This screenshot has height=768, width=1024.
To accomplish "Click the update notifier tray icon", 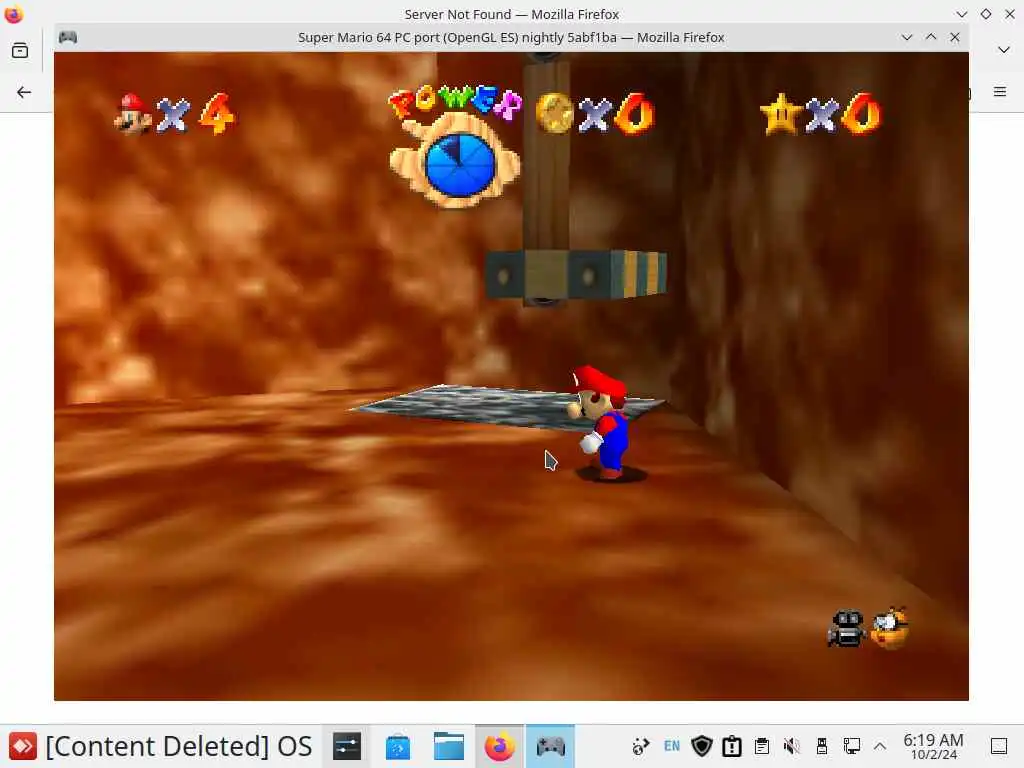I will pos(641,746).
